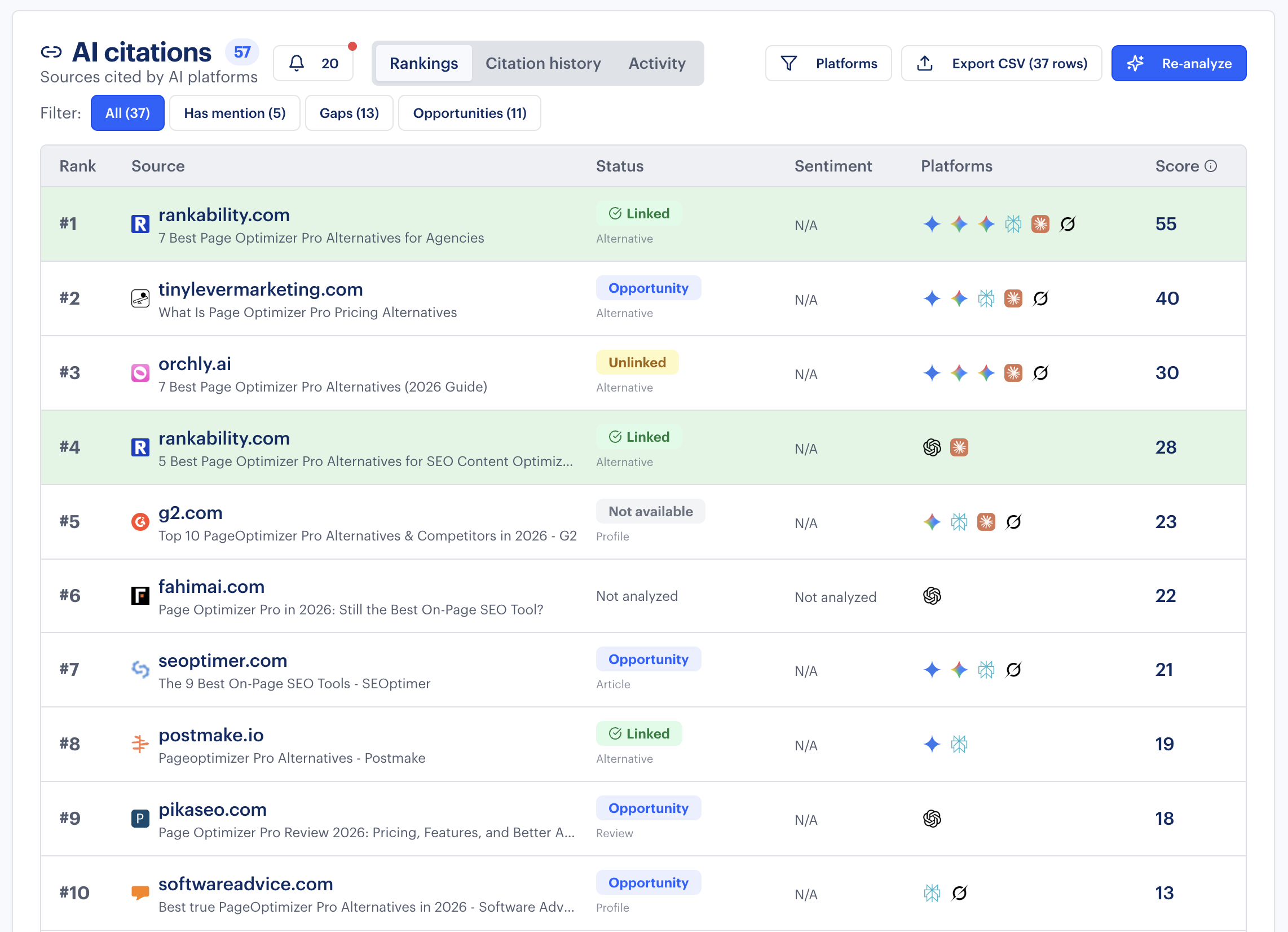The width and height of the screenshot is (1288, 932).
Task: Open the Rankings tab
Action: (424, 63)
